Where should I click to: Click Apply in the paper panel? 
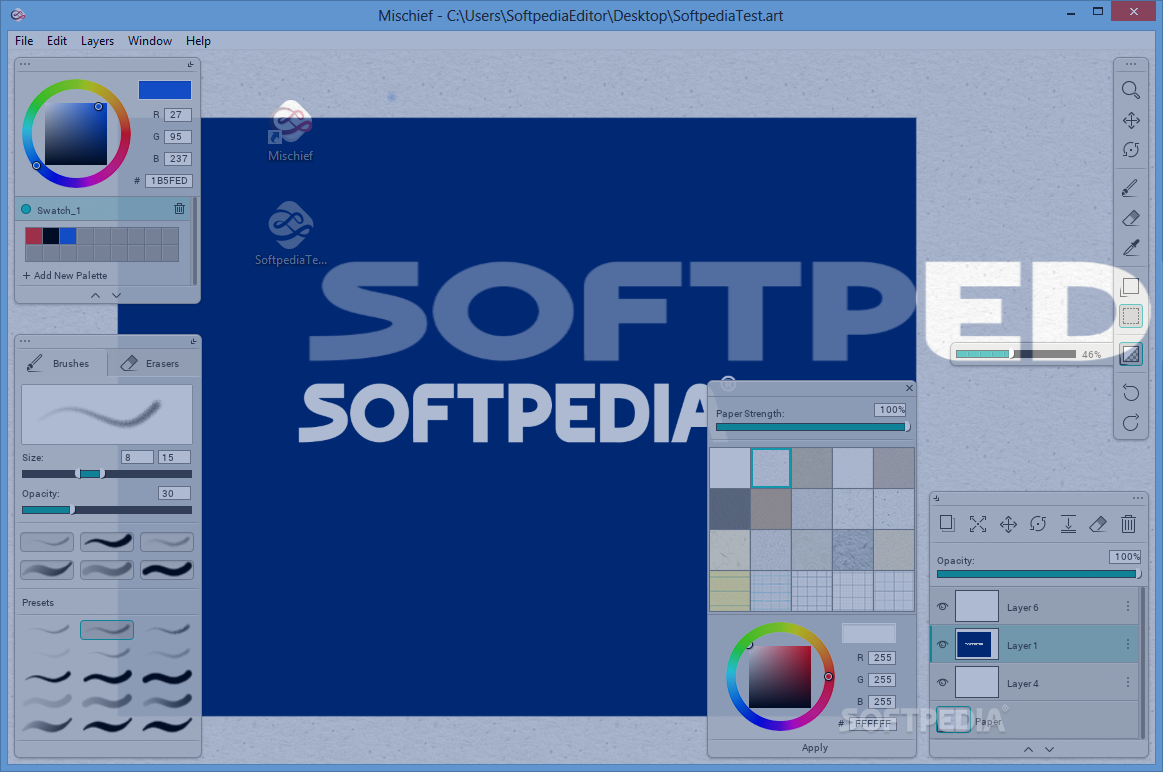(814, 748)
